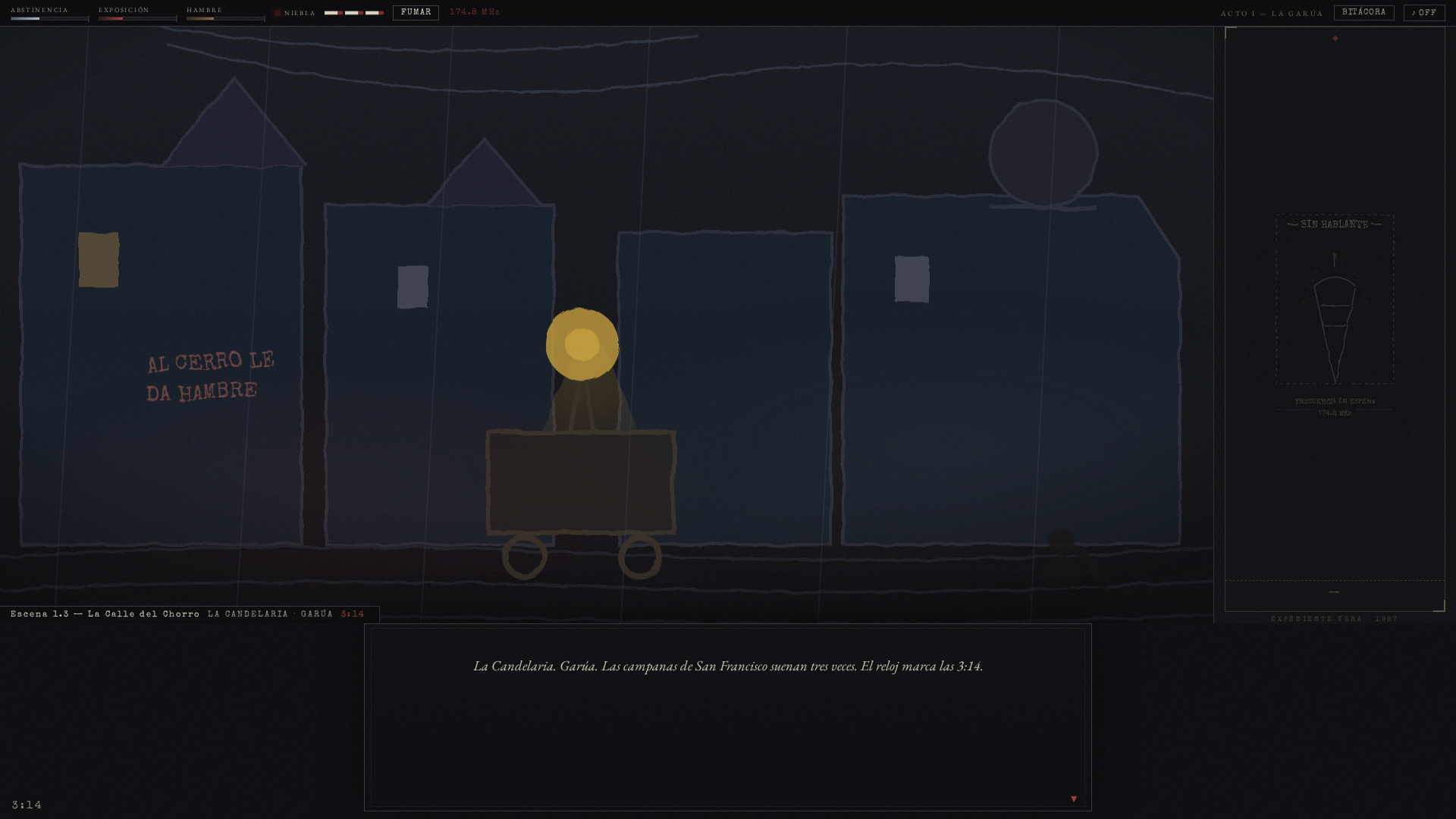Viewport: 1456px width, 819px height.
Task: Click the Exposición meter bar
Action: click(x=137, y=18)
